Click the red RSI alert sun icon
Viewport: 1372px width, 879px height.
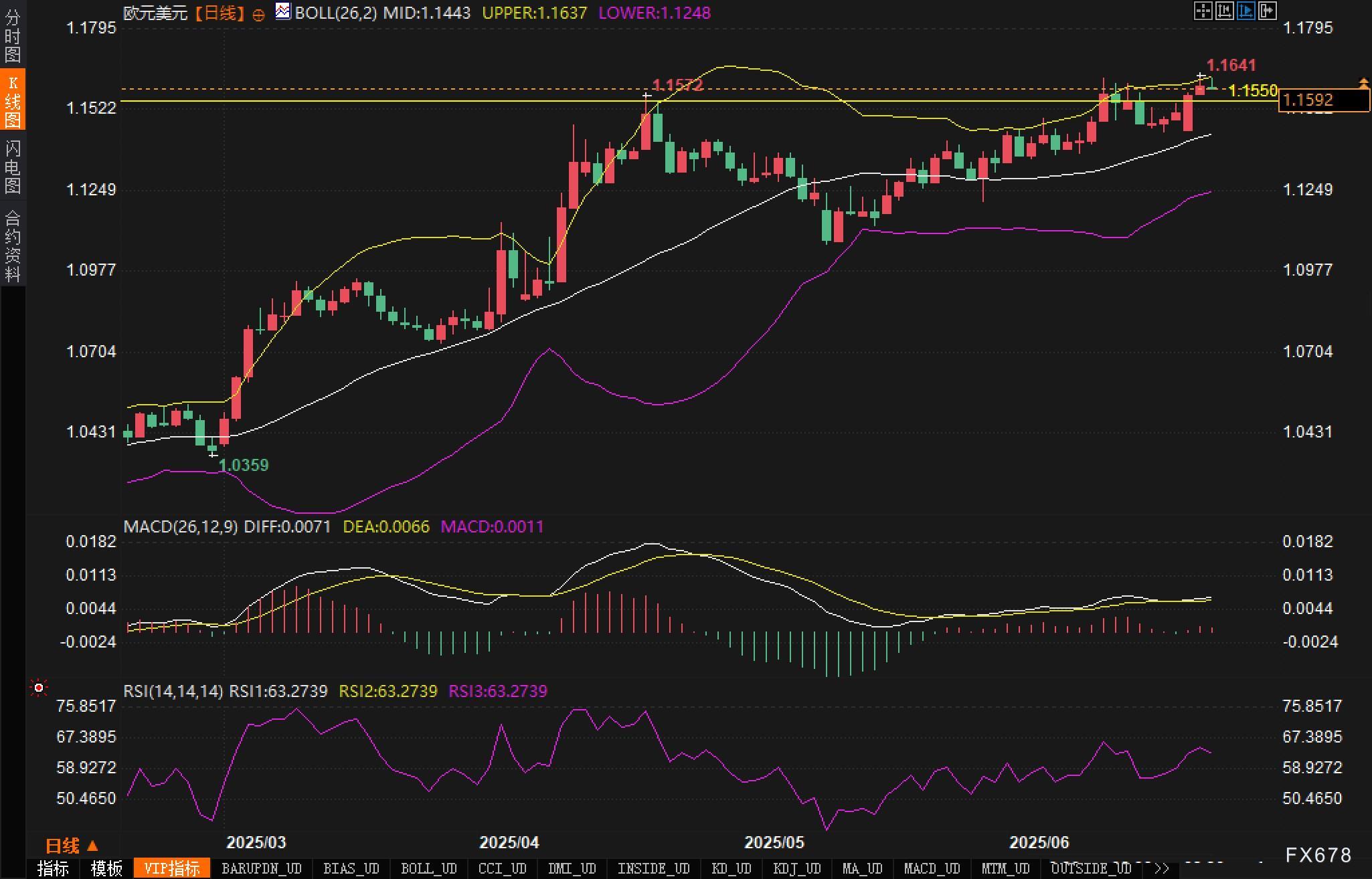click(39, 688)
